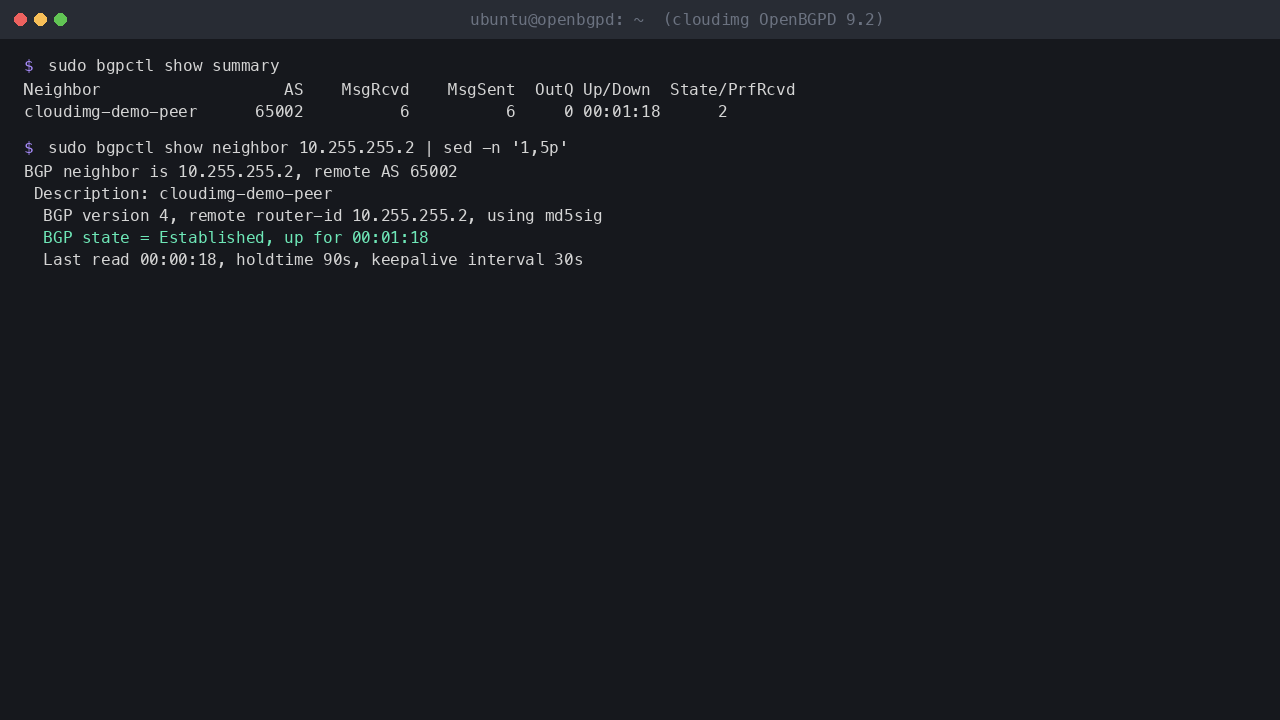Close the terminal window with the red button

(x=20, y=20)
